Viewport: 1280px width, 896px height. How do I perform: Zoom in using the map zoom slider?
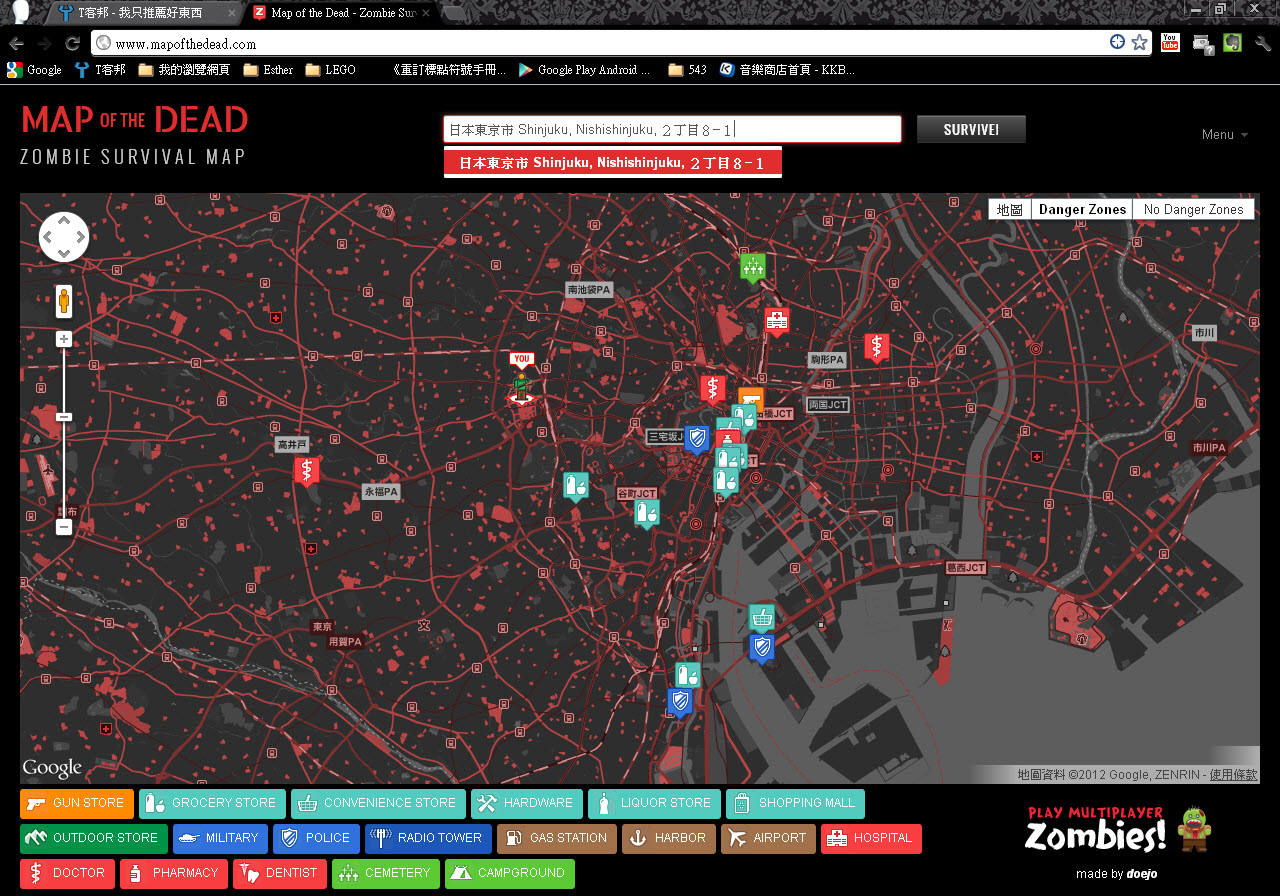tap(63, 338)
